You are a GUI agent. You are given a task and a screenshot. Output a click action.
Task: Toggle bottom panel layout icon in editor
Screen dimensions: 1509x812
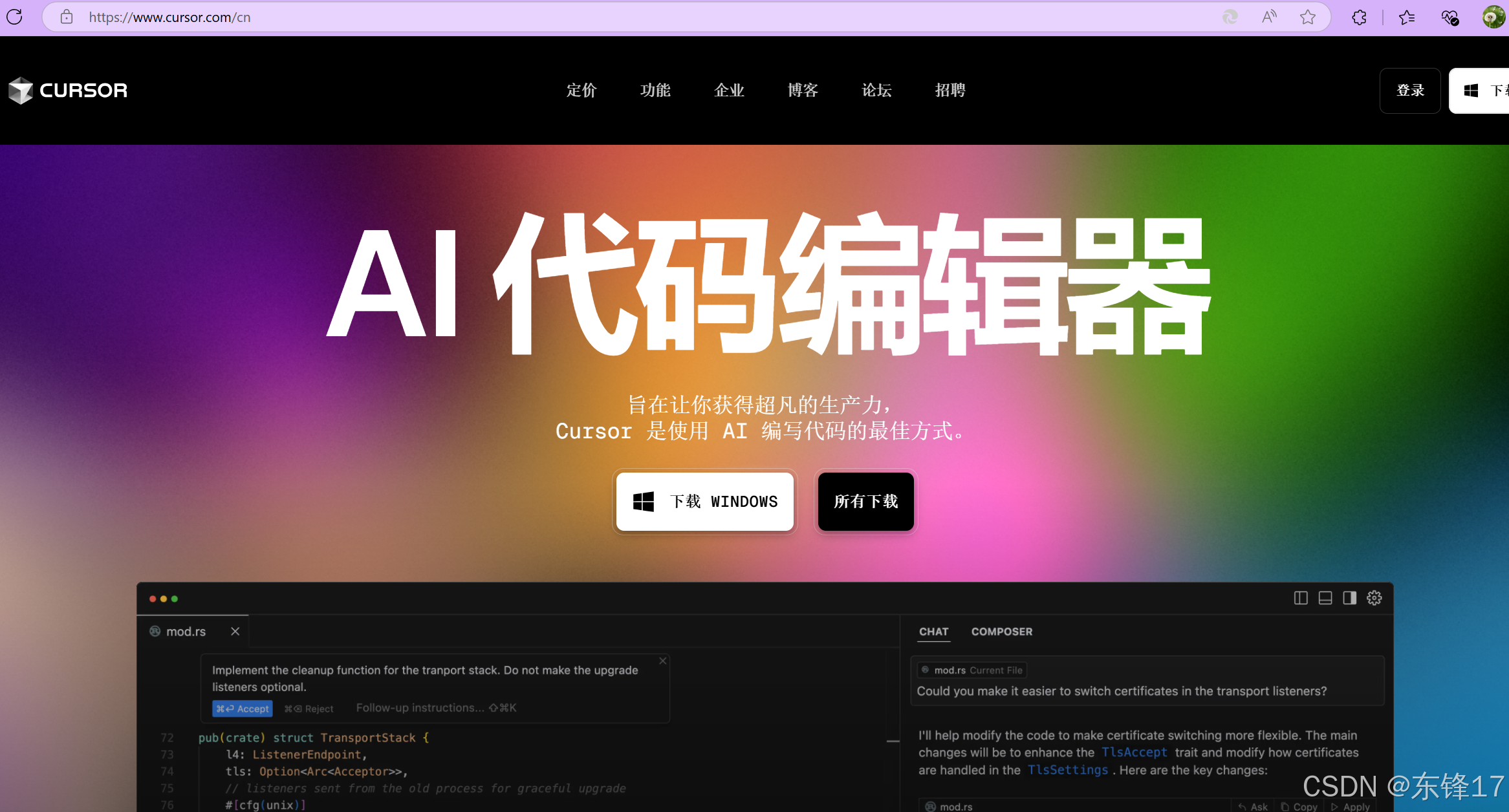(1325, 598)
